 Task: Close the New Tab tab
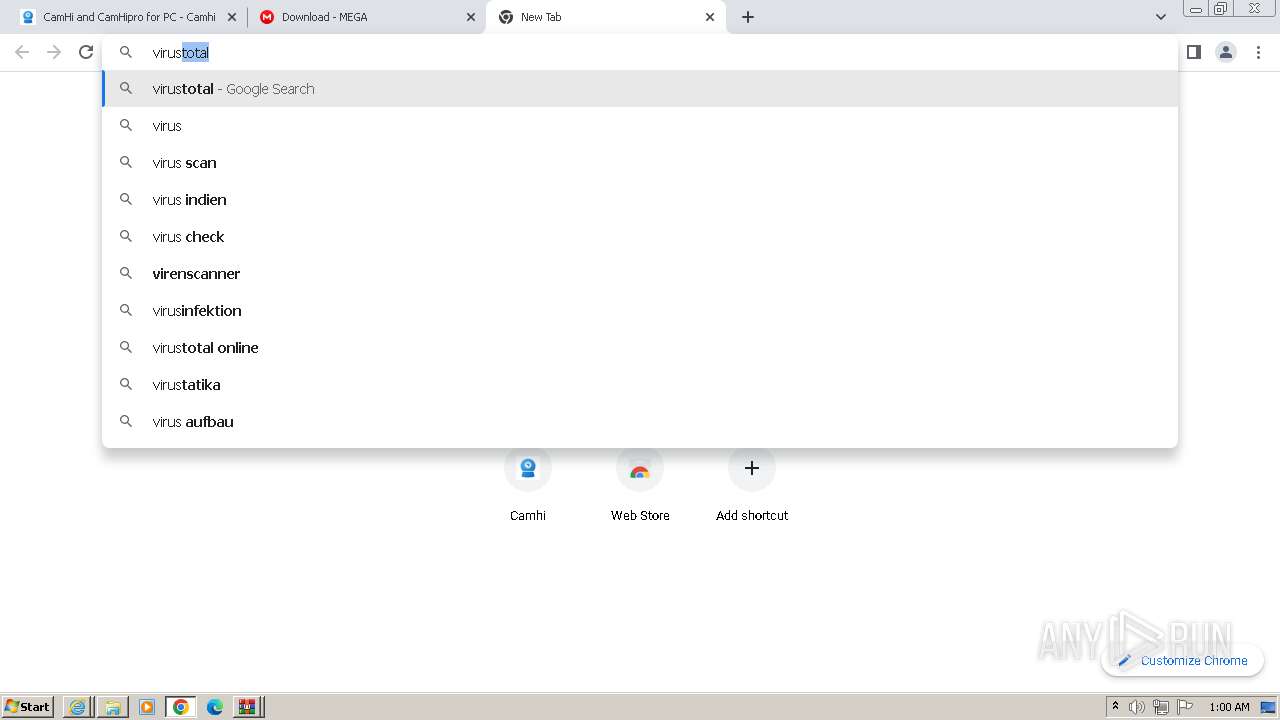710,17
